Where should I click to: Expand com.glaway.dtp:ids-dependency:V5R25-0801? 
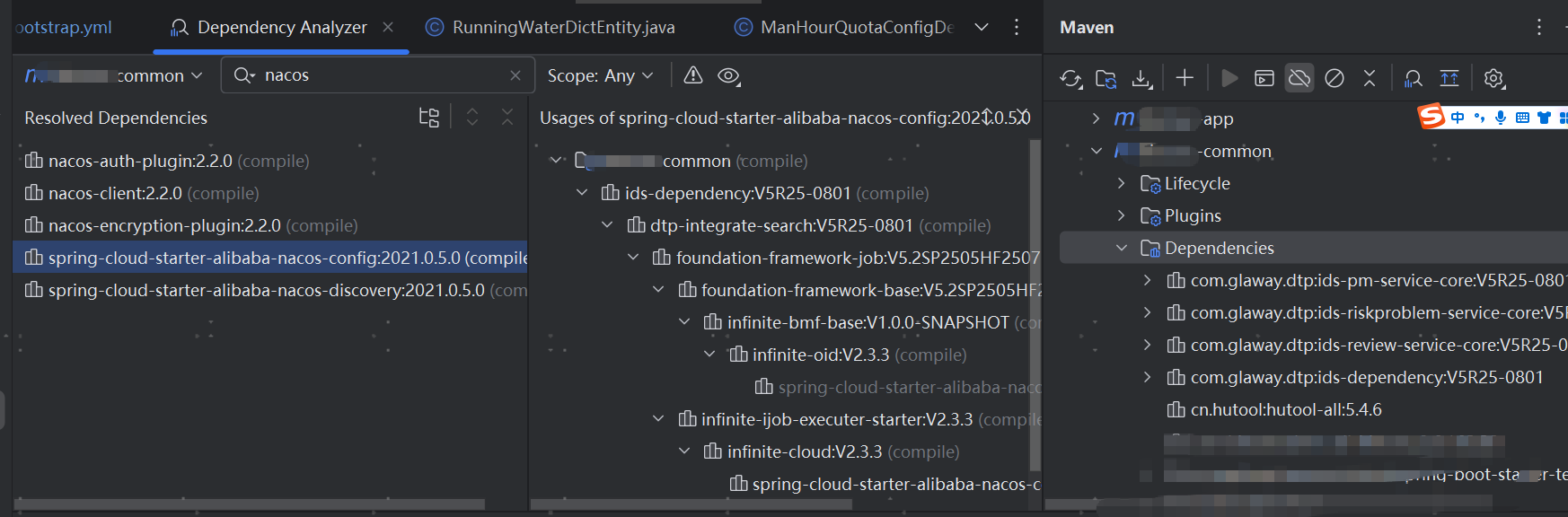click(1147, 377)
